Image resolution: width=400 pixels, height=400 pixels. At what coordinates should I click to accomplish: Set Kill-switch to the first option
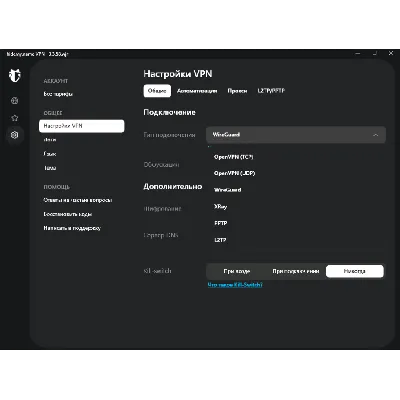(x=237, y=271)
